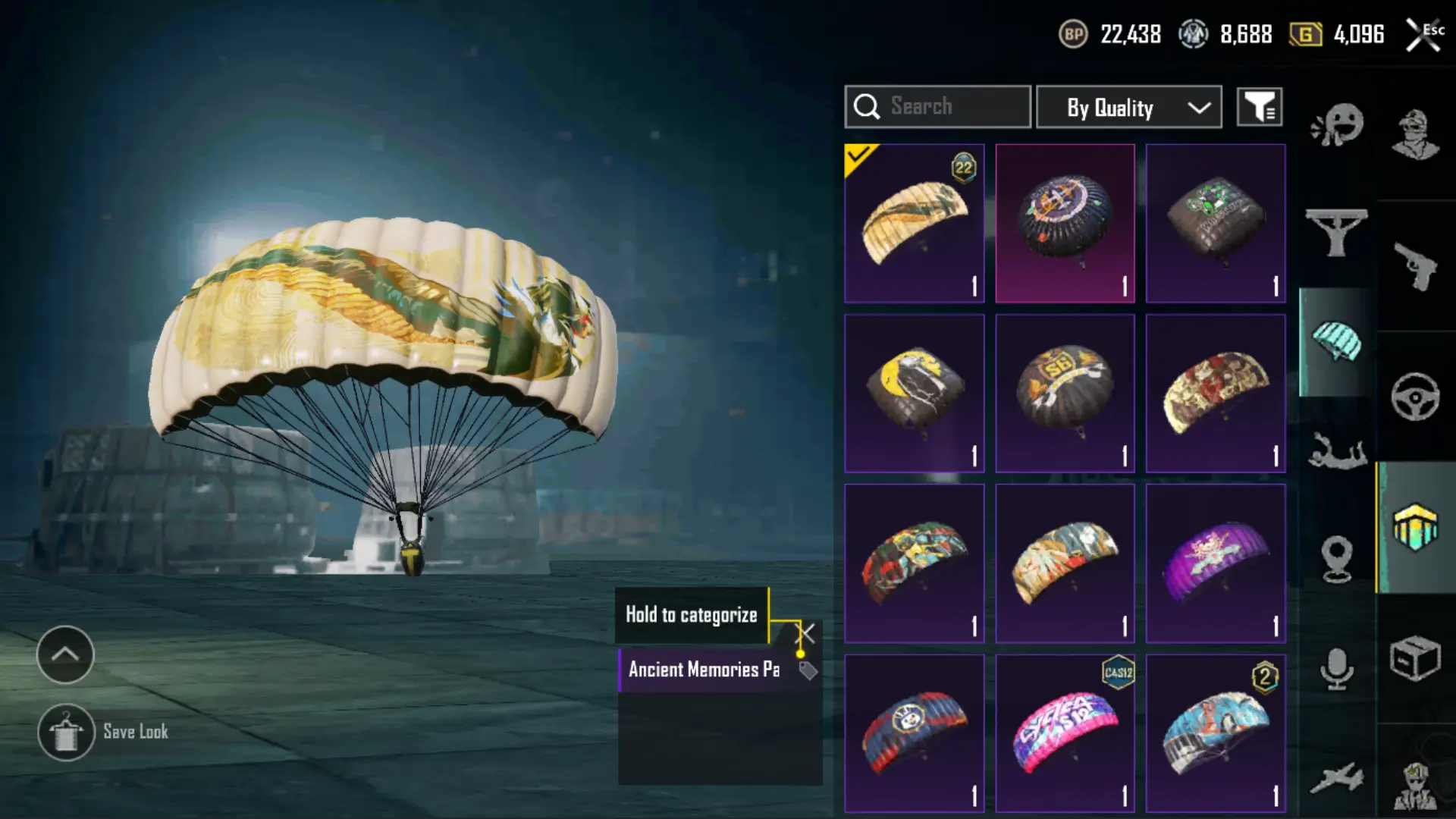Viewport: 1456px width, 819px height.
Task: Switch to the yellow striped badge tab
Action: point(1415,526)
